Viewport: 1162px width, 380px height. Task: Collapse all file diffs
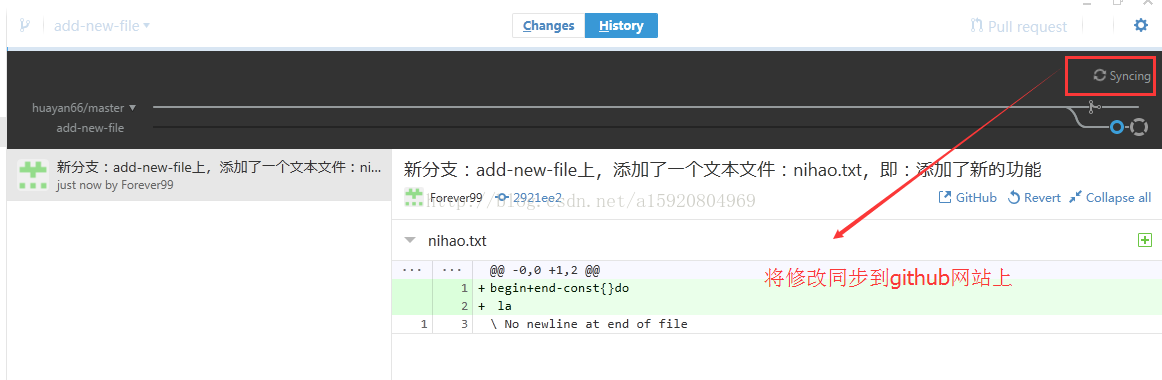pyautogui.click(x=1110, y=198)
